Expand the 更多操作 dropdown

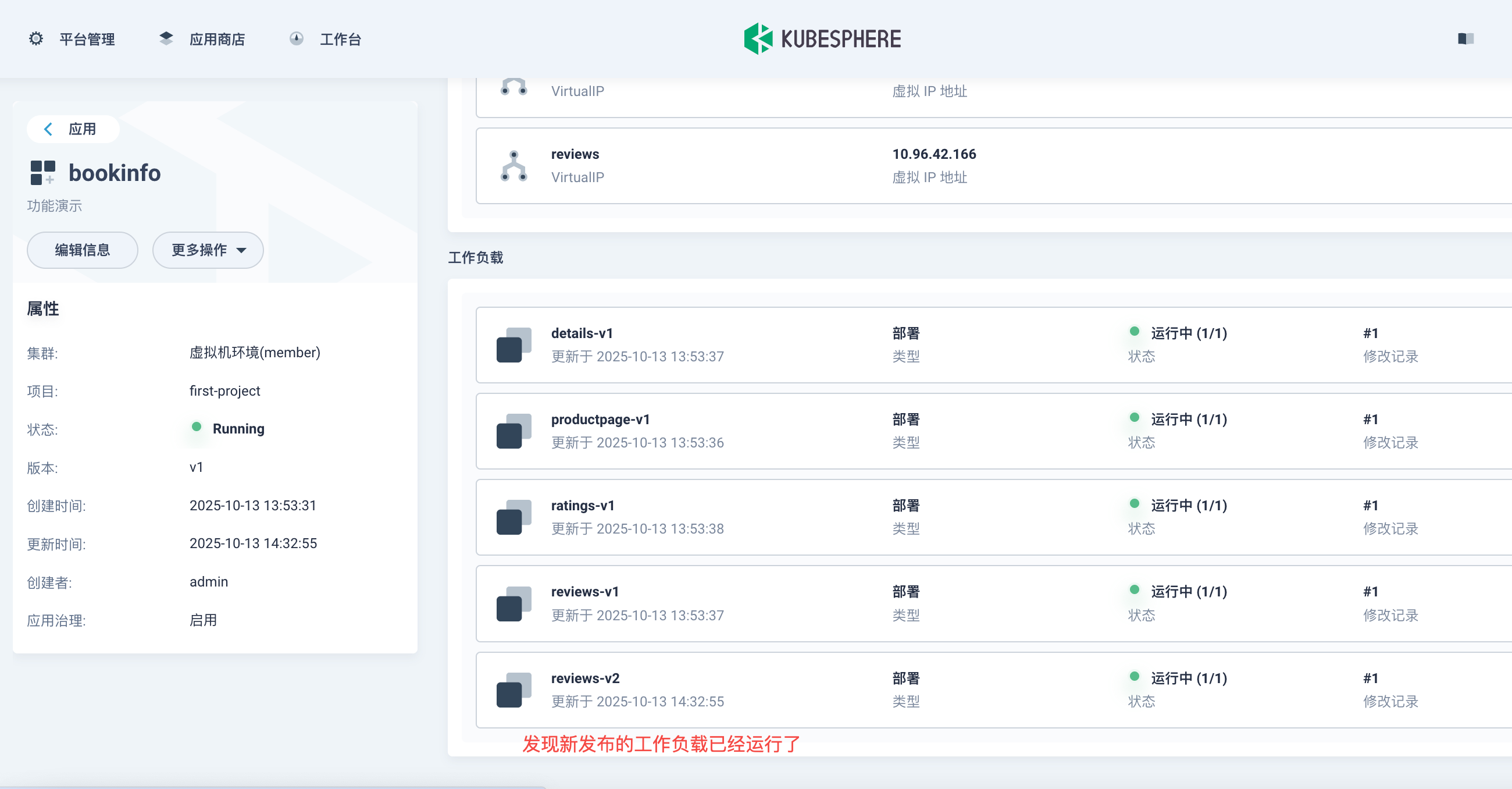[208, 250]
